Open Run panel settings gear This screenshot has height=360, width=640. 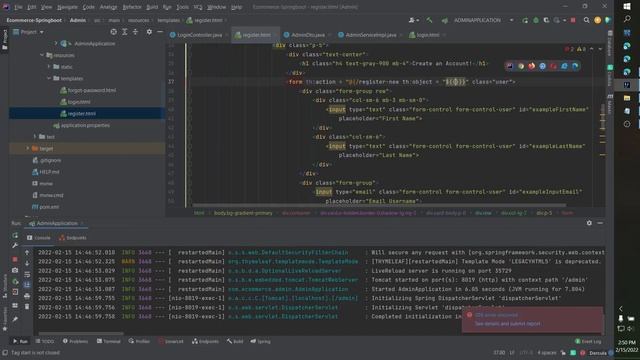(x=589, y=223)
